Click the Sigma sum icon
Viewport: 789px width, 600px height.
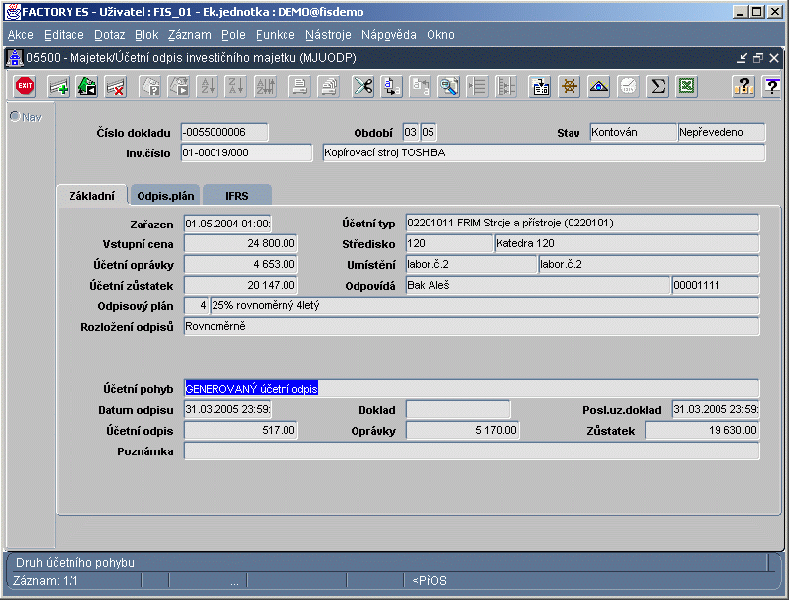tap(658, 87)
